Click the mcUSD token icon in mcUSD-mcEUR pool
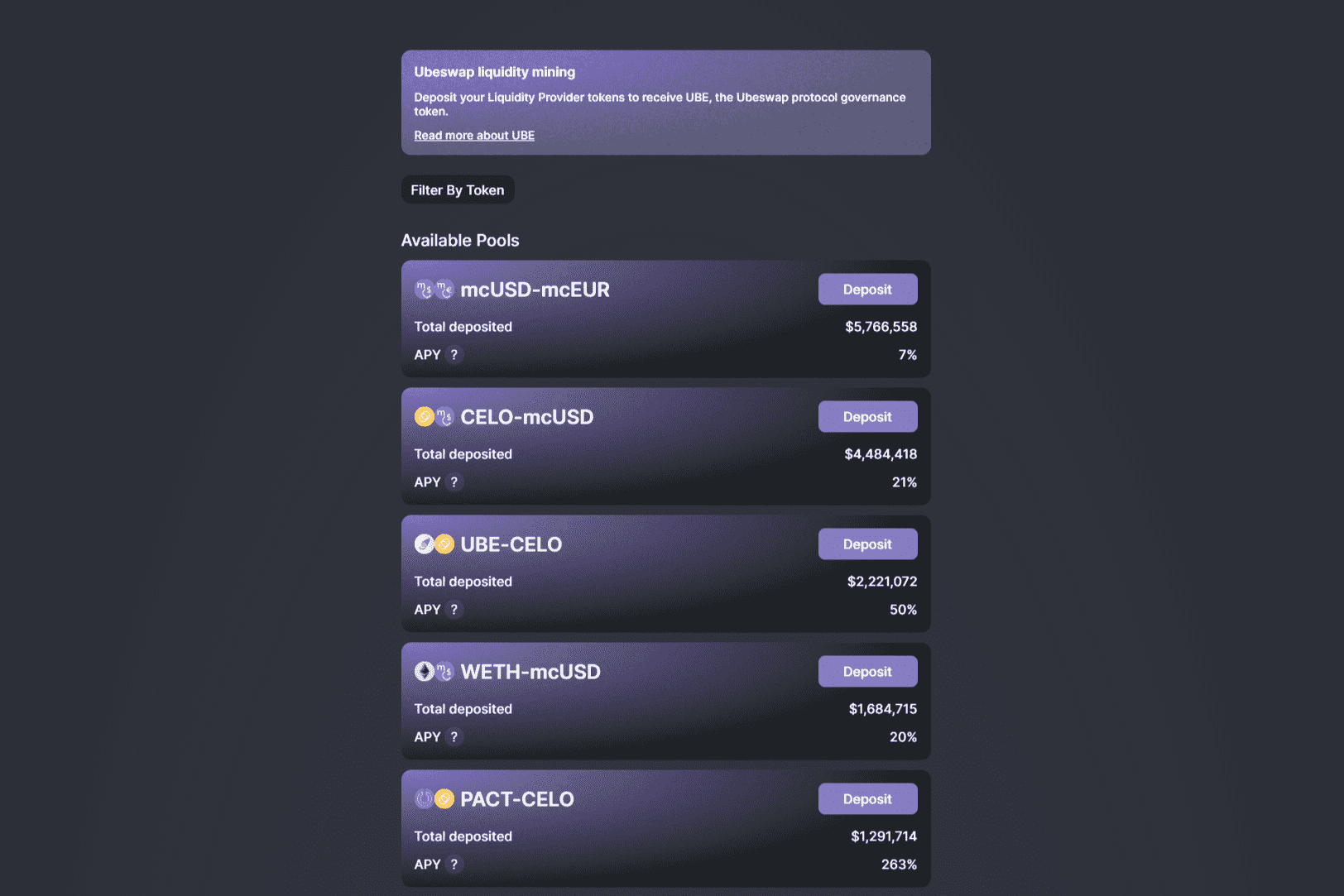This screenshot has width=1344, height=896. [x=425, y=290]
